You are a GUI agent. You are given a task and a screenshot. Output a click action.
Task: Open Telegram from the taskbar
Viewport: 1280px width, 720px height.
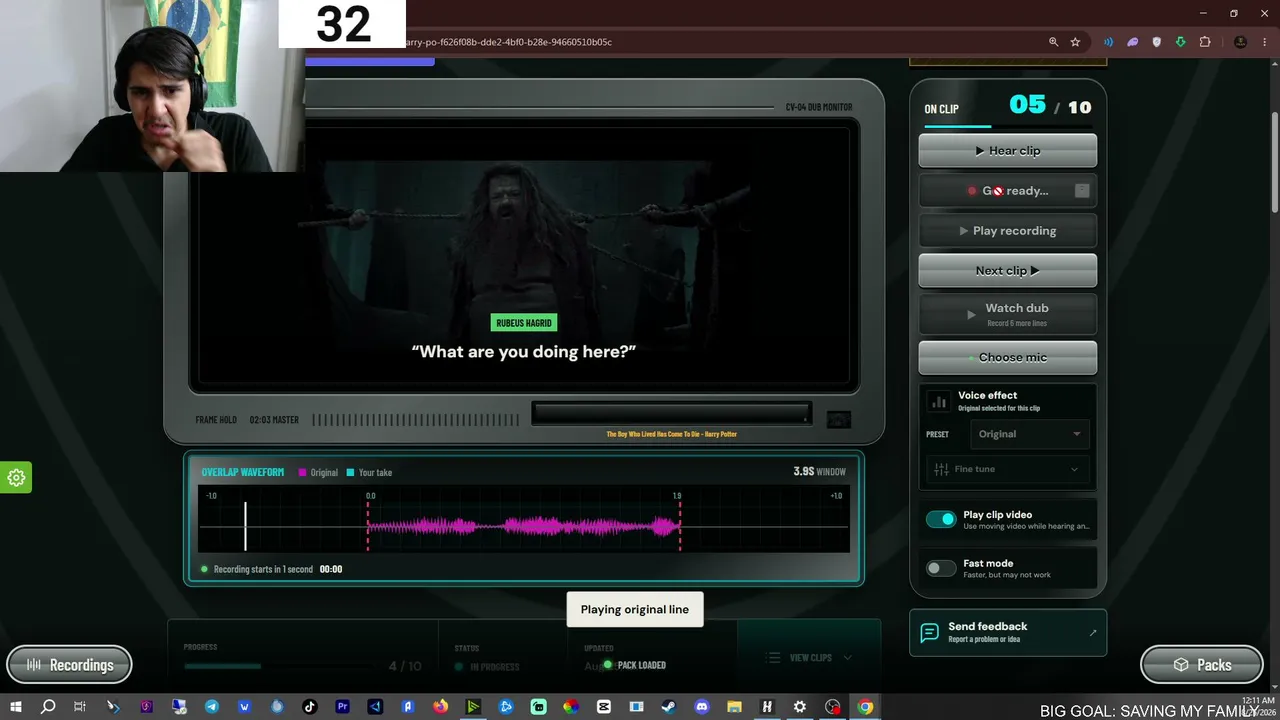[212, 707]
